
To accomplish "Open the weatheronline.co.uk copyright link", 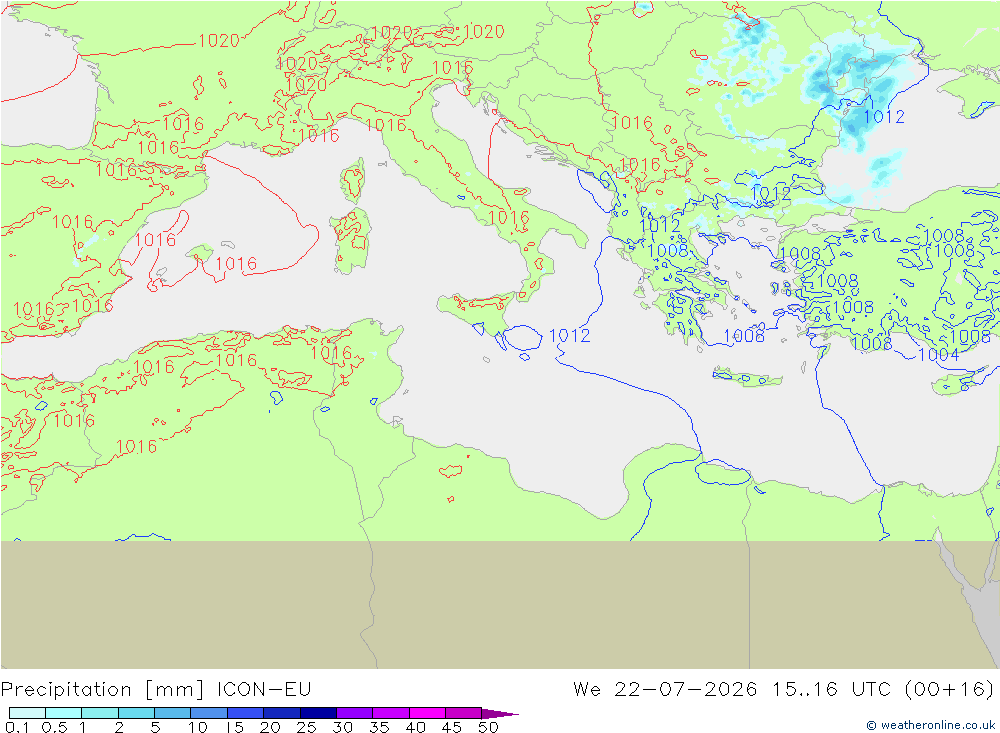I will click(x=931, y=725).
